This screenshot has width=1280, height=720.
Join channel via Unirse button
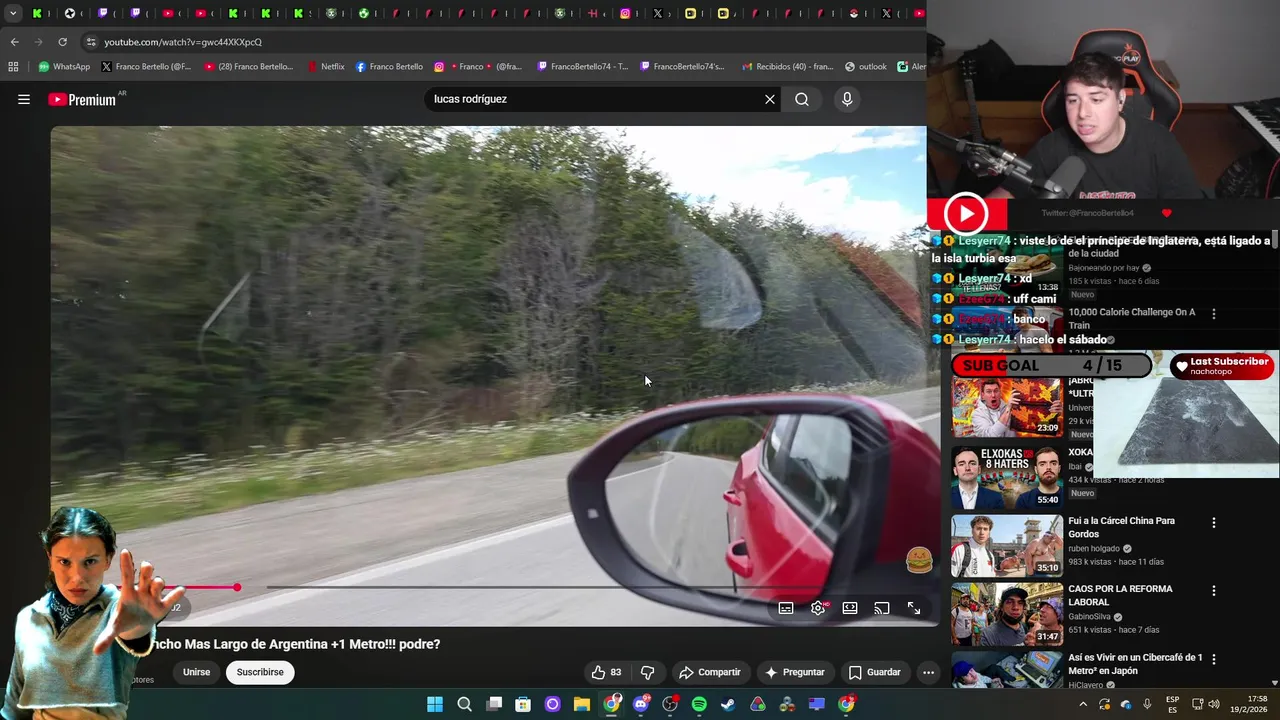point(197,672)
